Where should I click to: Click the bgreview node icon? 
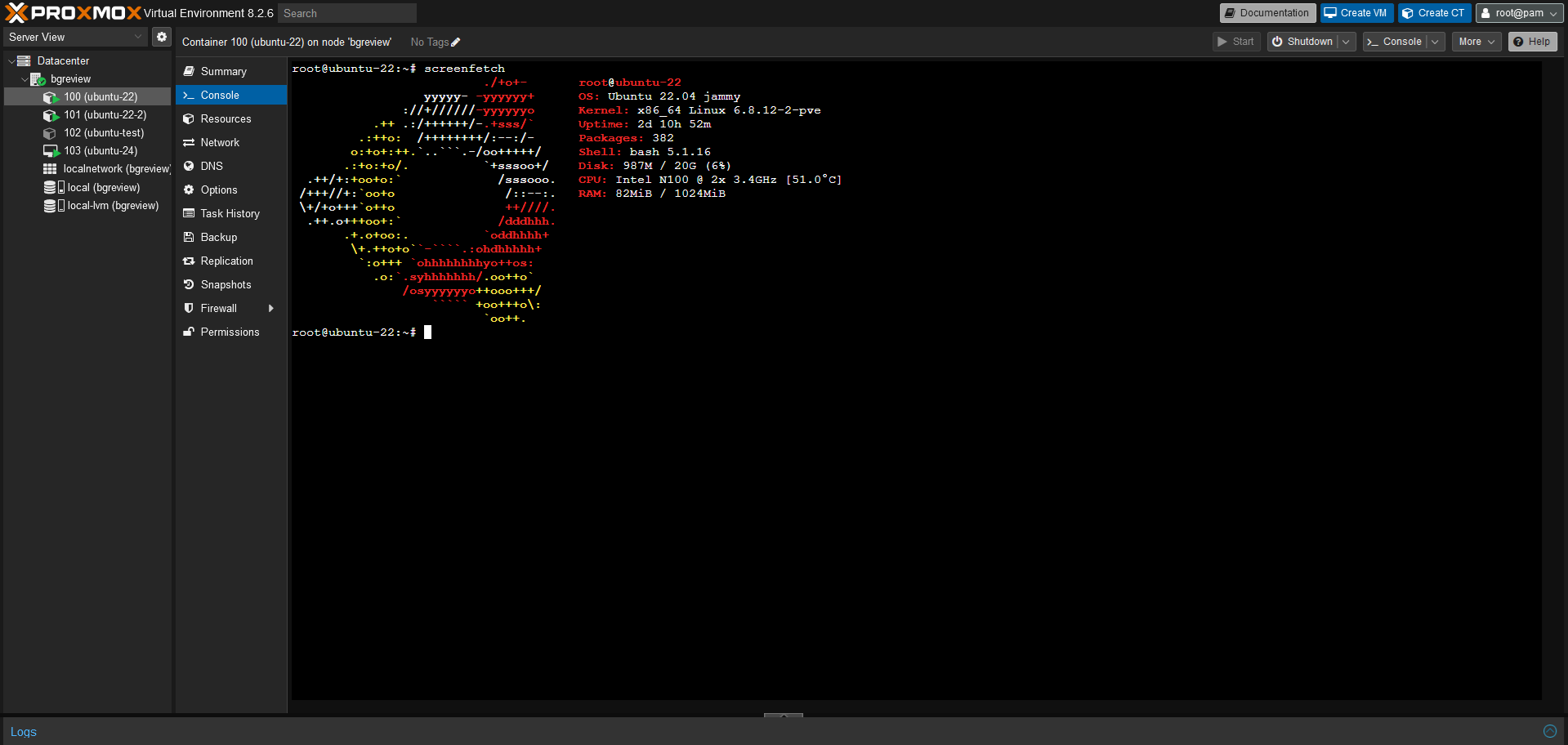tap(38, 79)
